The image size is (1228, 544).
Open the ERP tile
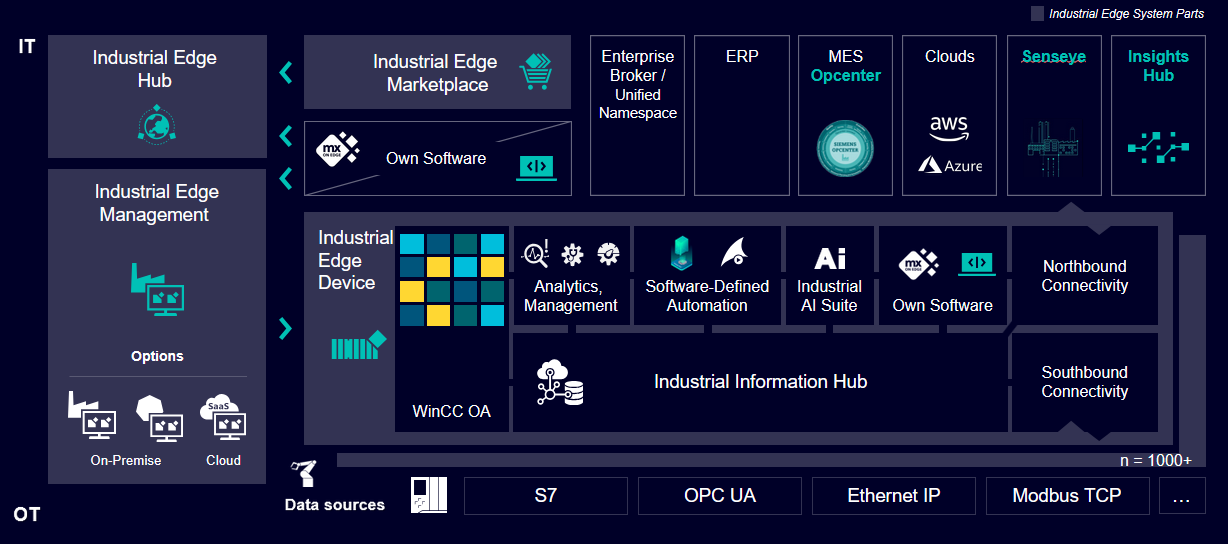pyautogui.click(x=741, y=115)
